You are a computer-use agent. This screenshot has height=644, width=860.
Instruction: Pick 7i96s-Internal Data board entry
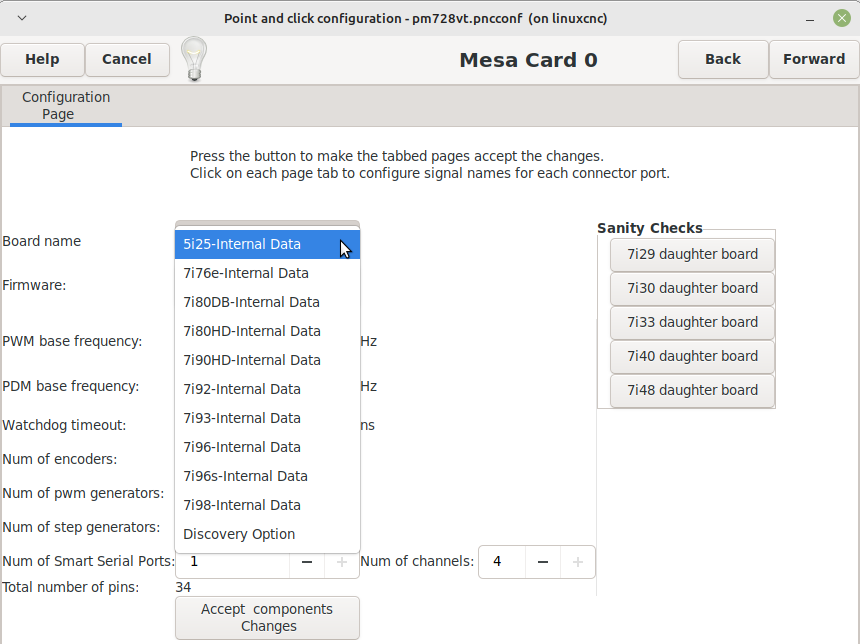267,476
